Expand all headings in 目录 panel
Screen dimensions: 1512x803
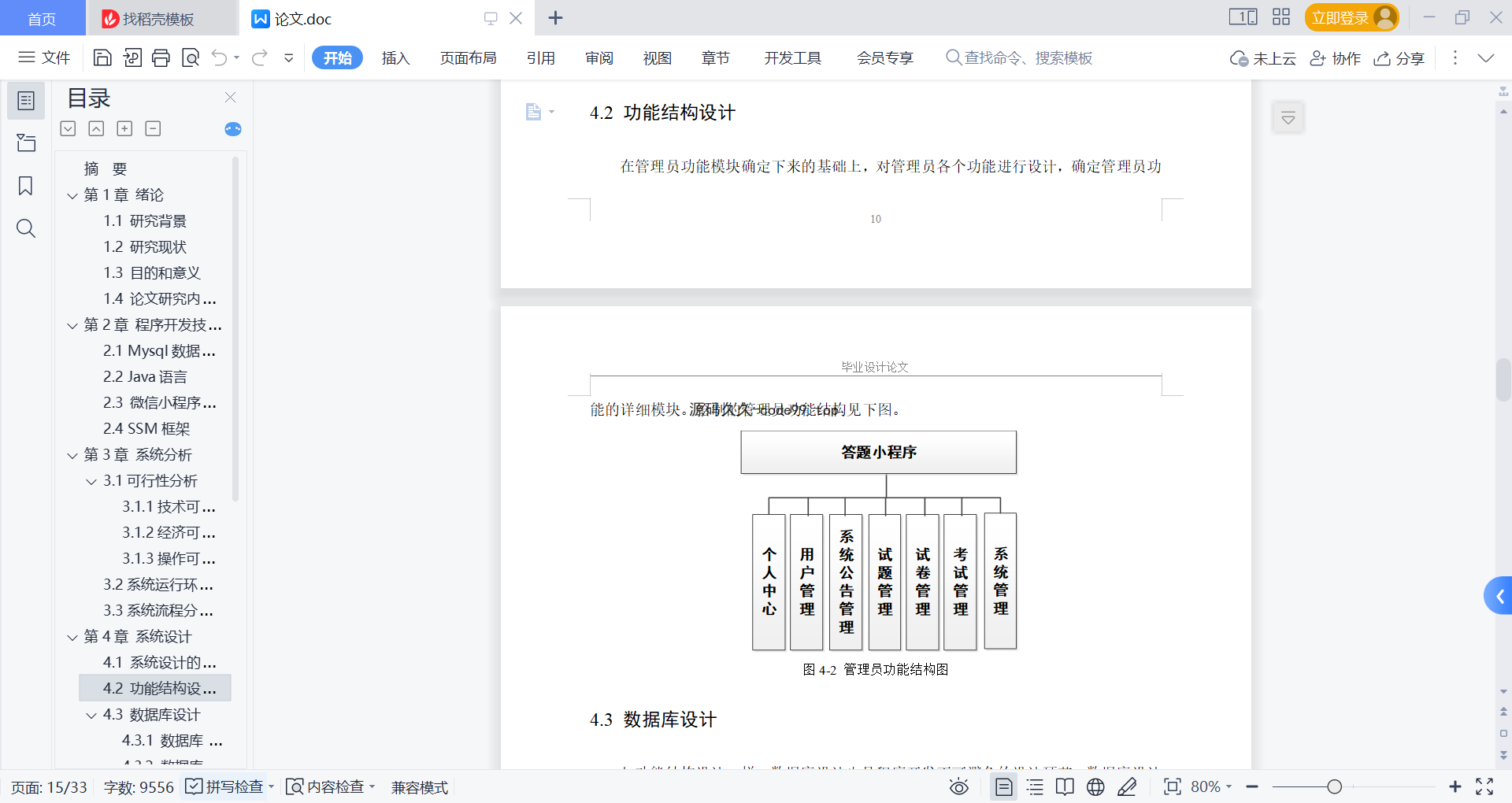(69, 128)
